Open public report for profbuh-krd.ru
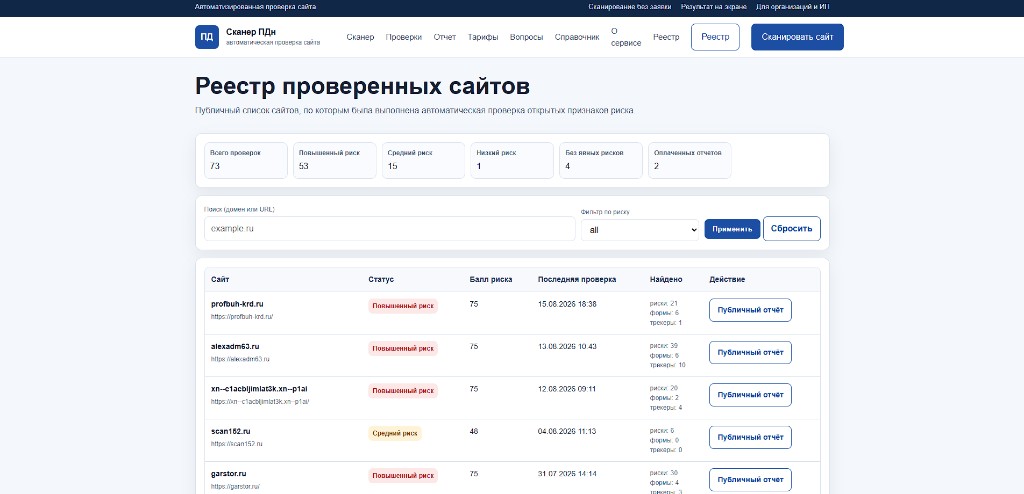Viewport: 1024px width, 494px height. tap(750, 310)
